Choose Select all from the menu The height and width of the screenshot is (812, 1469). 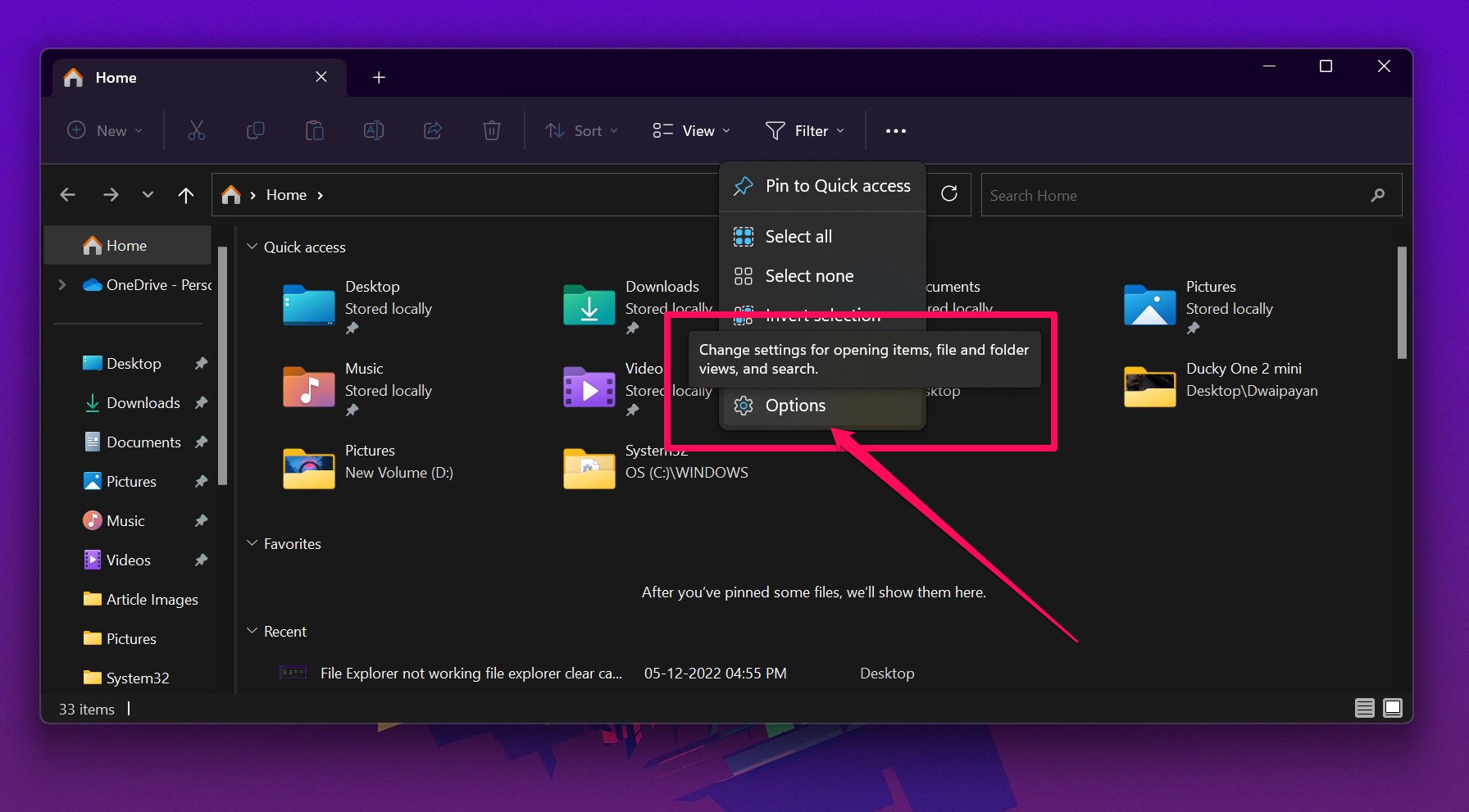pyautogui.click(x=798, y=236)
